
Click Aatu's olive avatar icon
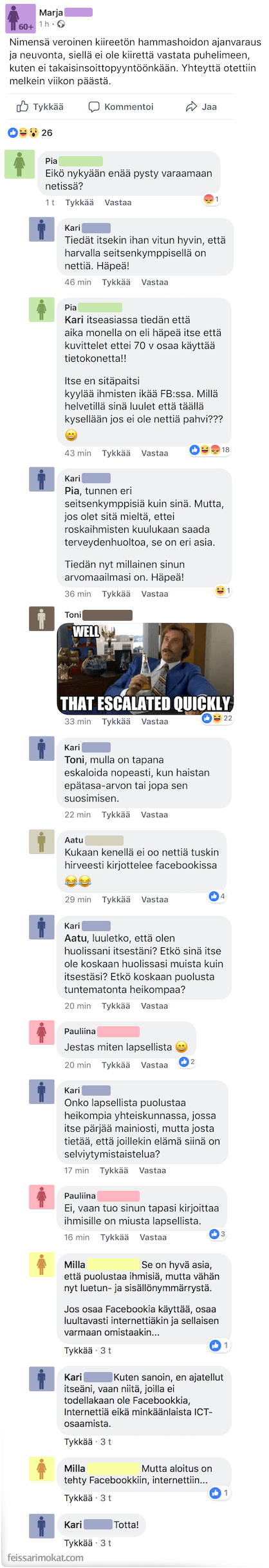(41, 842)
